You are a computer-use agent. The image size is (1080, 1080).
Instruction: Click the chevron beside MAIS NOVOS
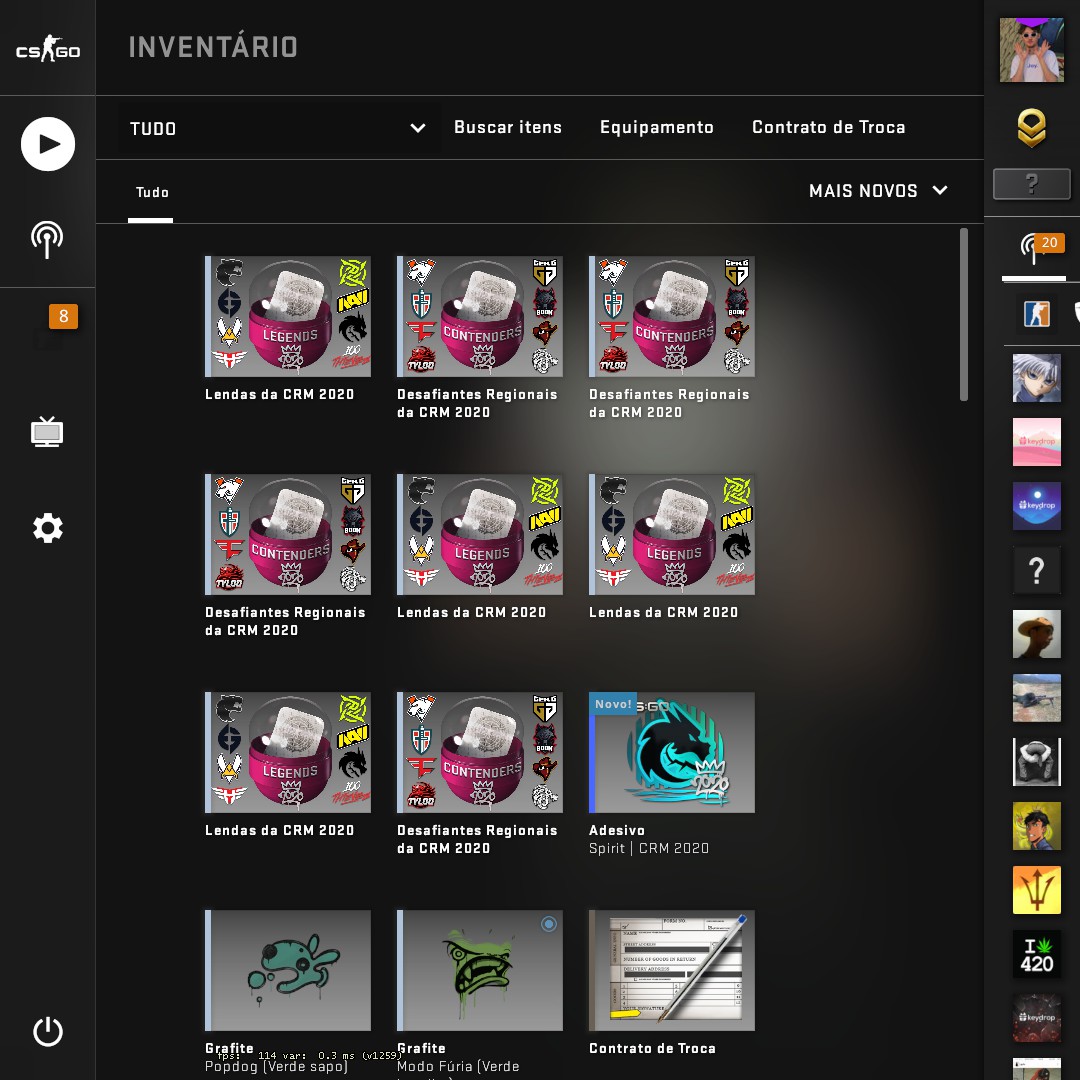[x=939, y=190]
